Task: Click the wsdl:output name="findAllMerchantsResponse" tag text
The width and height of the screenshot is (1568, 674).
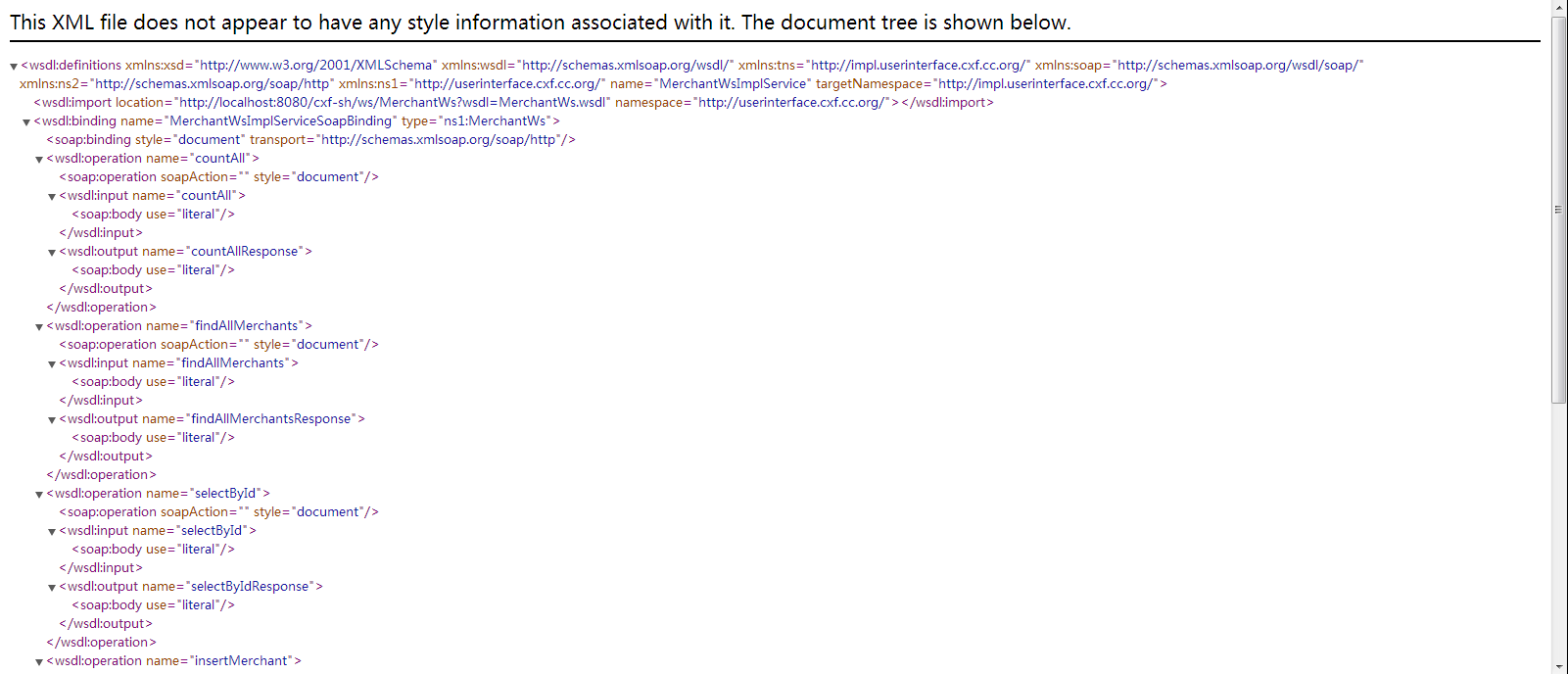Action: [x=212, y=418]
